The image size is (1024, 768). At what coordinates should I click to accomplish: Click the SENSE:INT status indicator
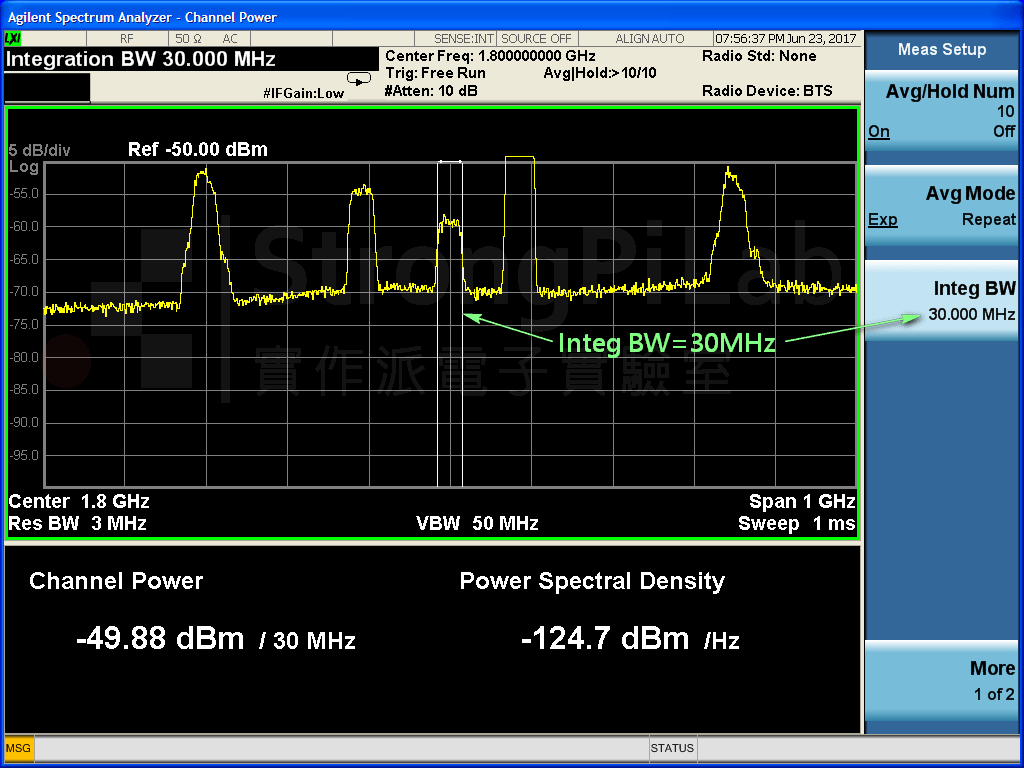[464, 39]
